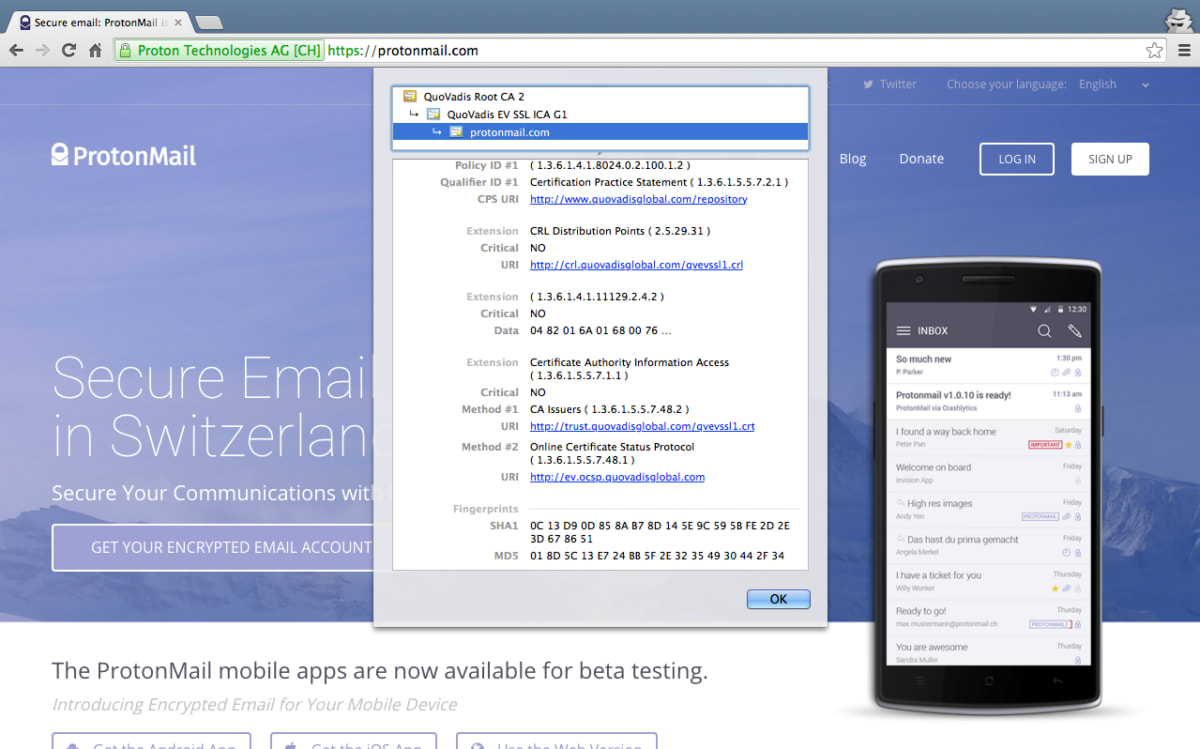Click the Use the Web Version button
Screen dimensions: 1200x749
tap(556, 741)
